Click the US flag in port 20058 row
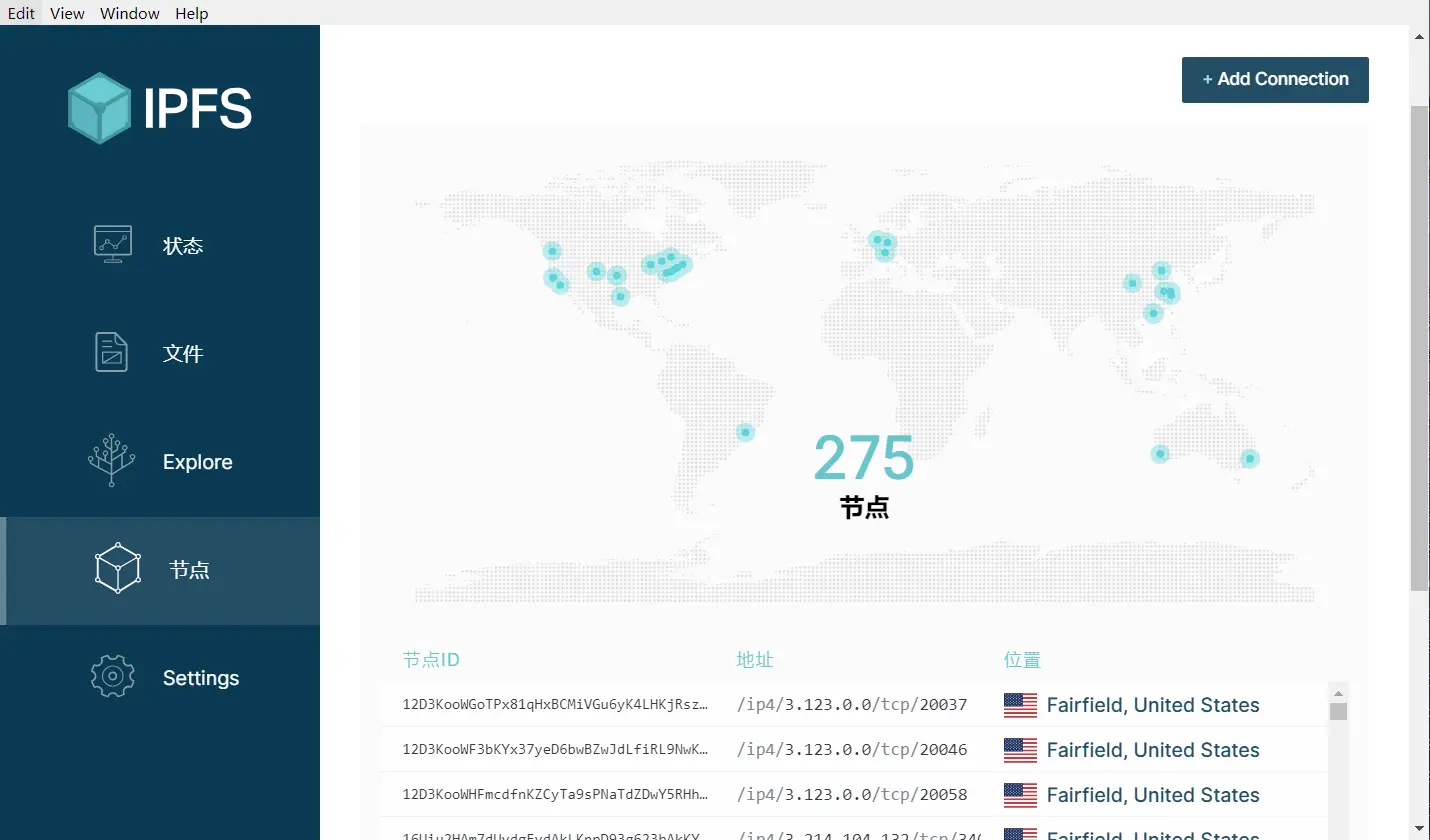1430x840 pixels. pos(1020,795)
